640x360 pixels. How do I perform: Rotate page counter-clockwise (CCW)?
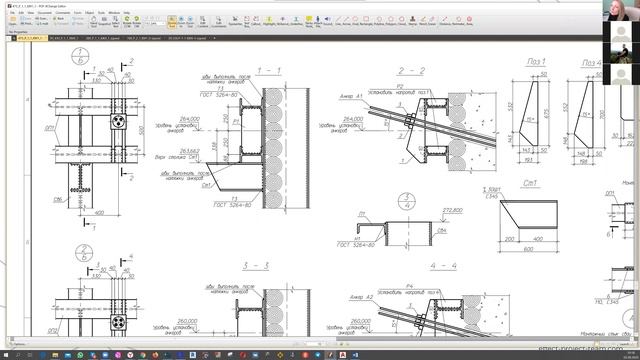127,21
